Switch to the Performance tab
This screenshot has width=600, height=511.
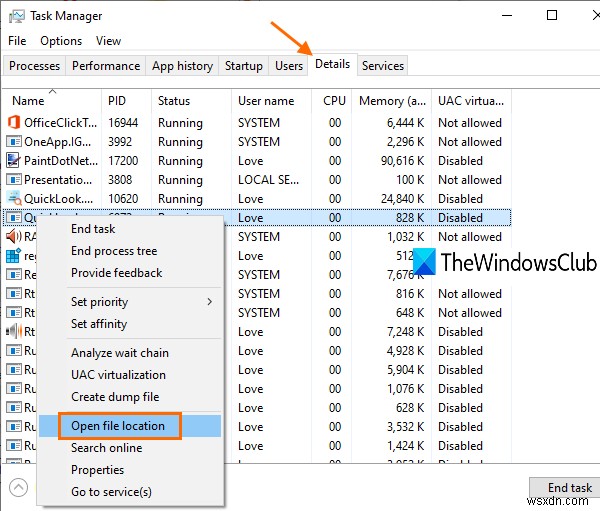(106, 66)
